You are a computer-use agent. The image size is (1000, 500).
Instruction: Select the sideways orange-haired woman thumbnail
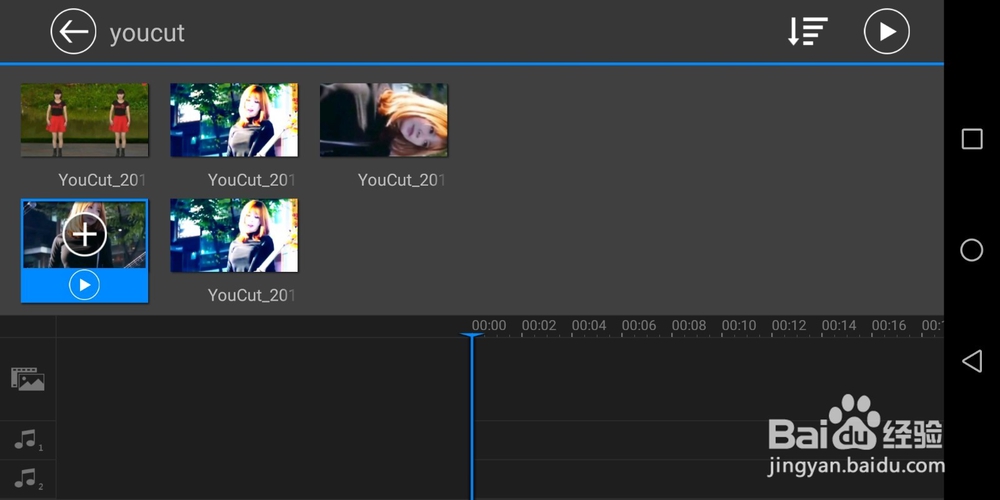click(383, 120)
